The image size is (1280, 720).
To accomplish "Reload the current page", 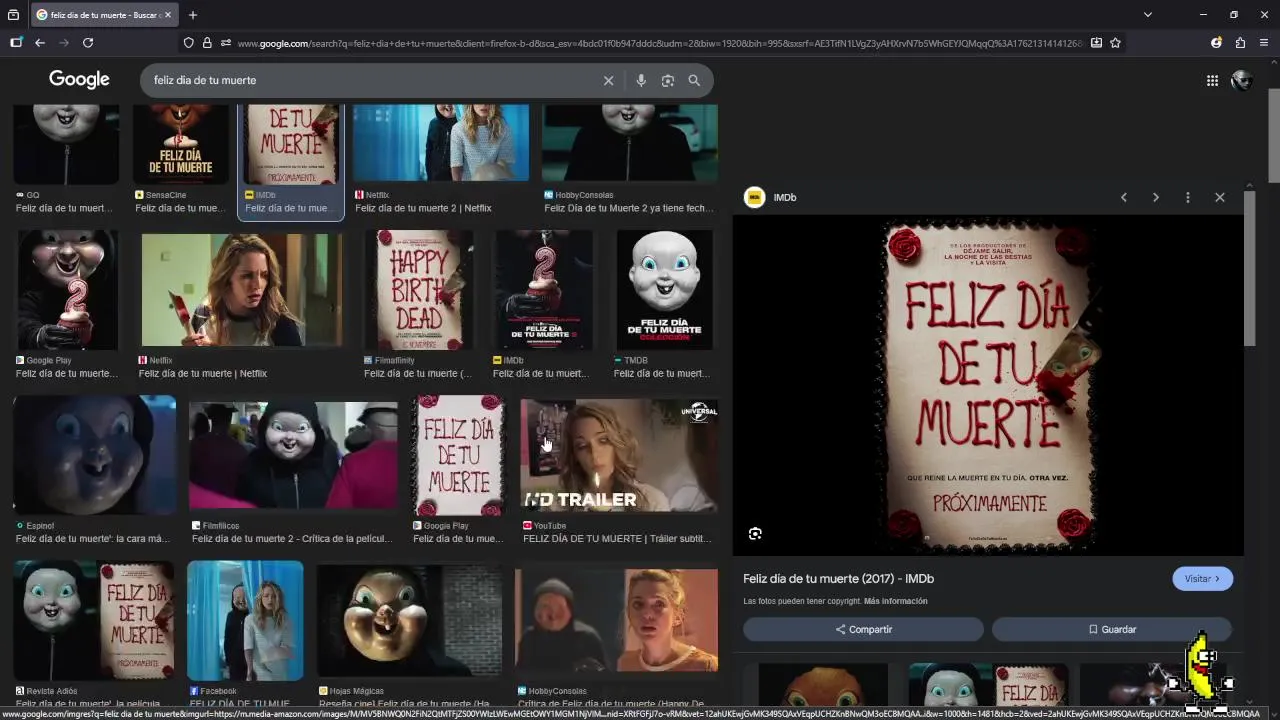I will [x=88, y=43].
